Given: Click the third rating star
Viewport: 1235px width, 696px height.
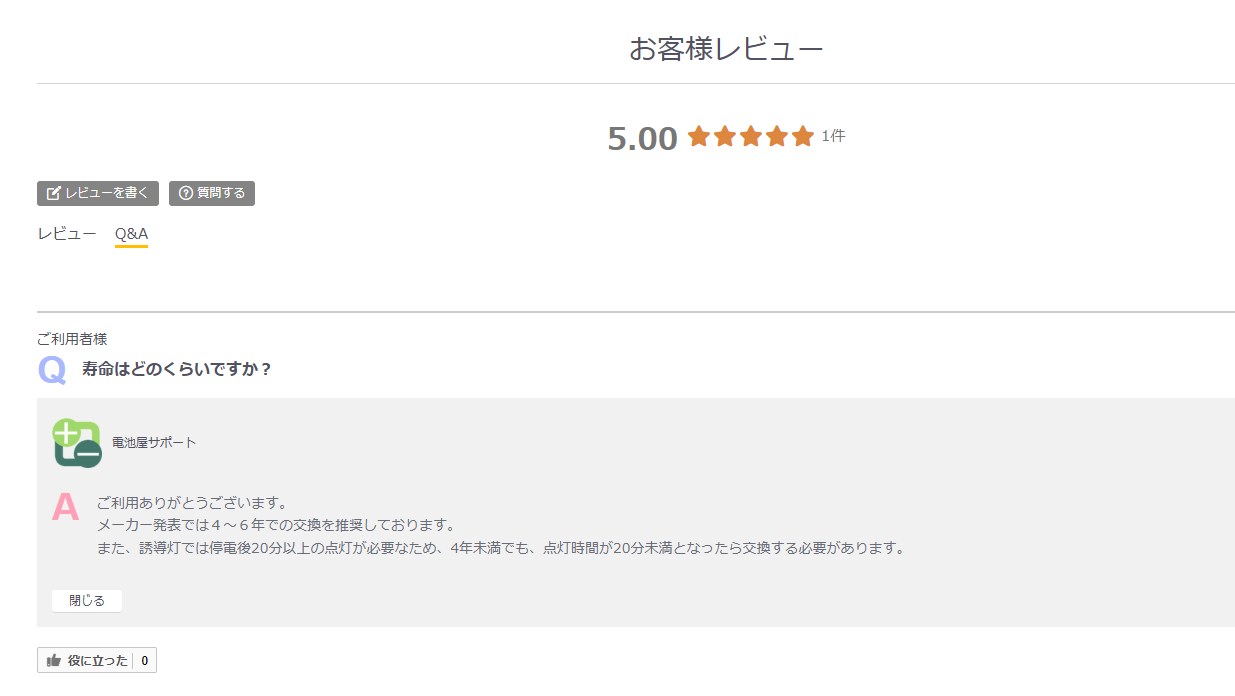Looking at the screenshot, I should click(x=751, y=137).
